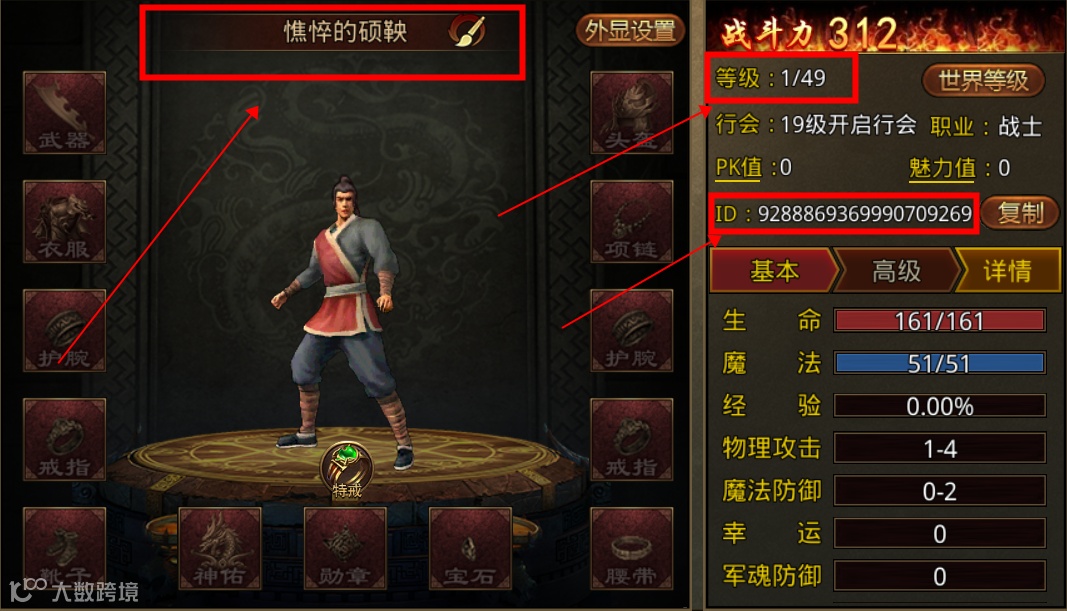Click the rename brush icon beside the name
Viewport: 1067px width, 611px height.
468,31
